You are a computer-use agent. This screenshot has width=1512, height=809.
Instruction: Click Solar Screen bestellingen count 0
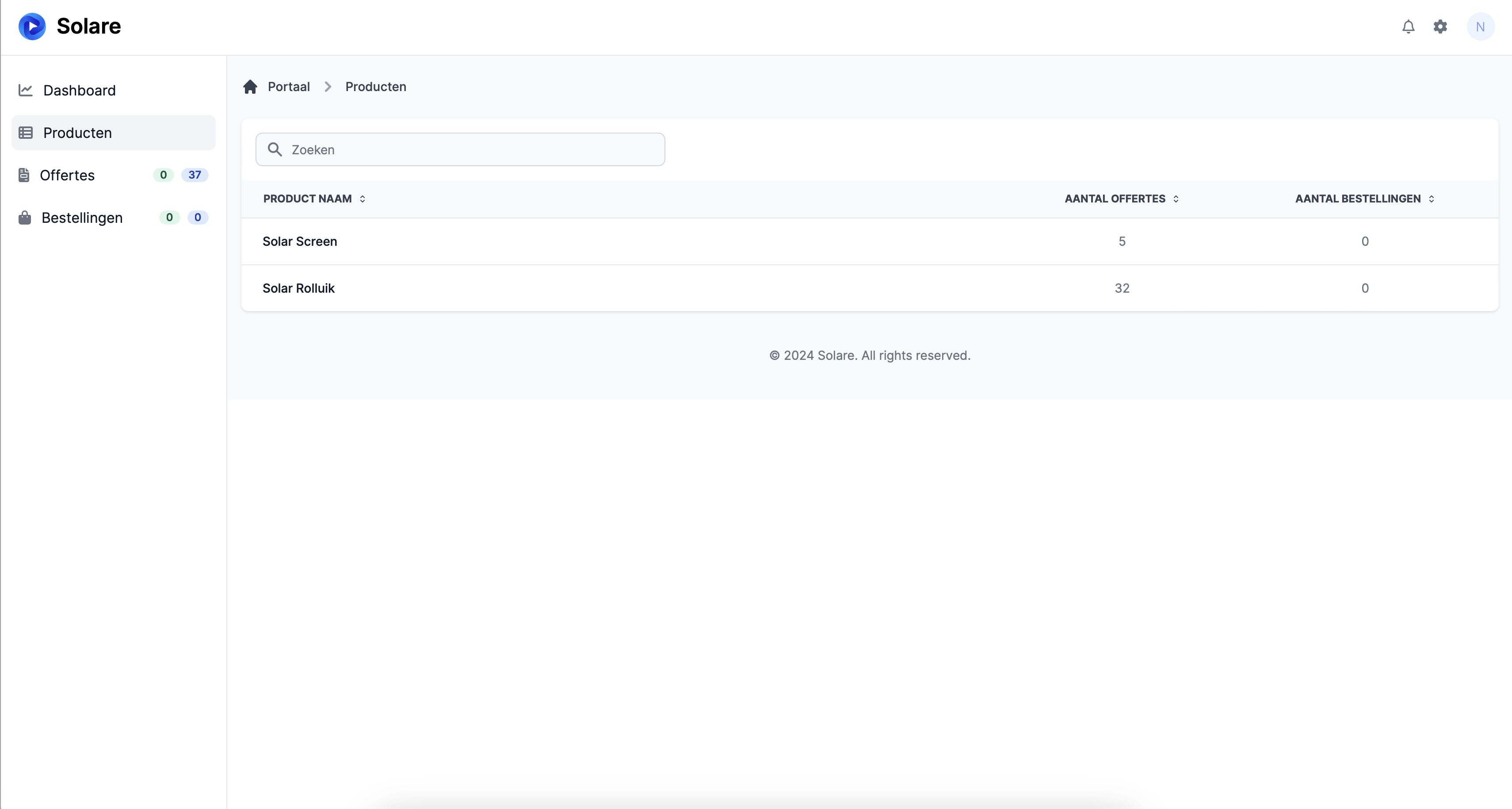point(1365,241)
